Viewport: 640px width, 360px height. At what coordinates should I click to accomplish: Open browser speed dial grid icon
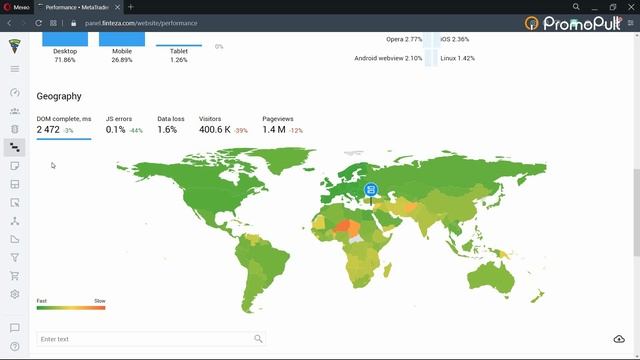pos(53,23)
